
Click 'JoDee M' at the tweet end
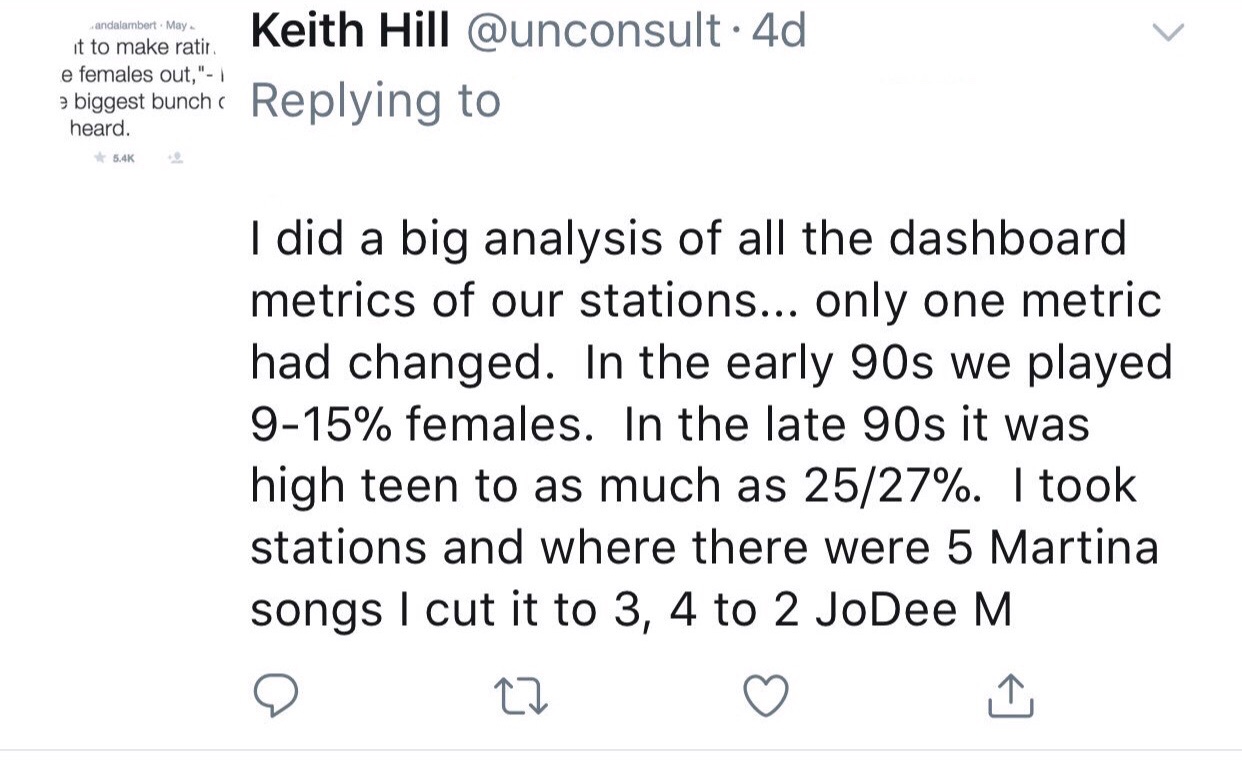coord(914,610)
